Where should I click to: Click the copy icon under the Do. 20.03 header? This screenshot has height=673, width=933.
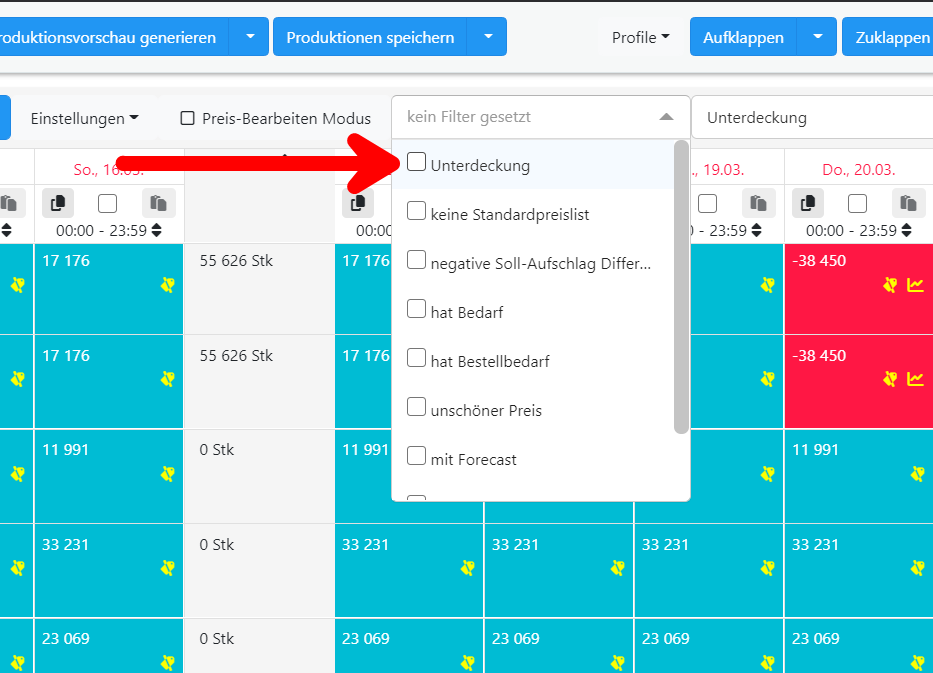click(x=808, y=203)
